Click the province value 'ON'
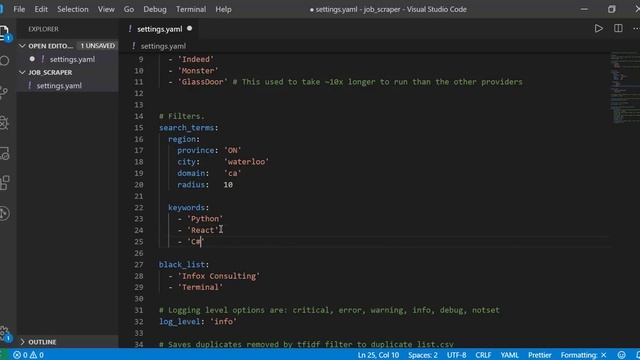This screenshot has height=360, width=640. 232,150
